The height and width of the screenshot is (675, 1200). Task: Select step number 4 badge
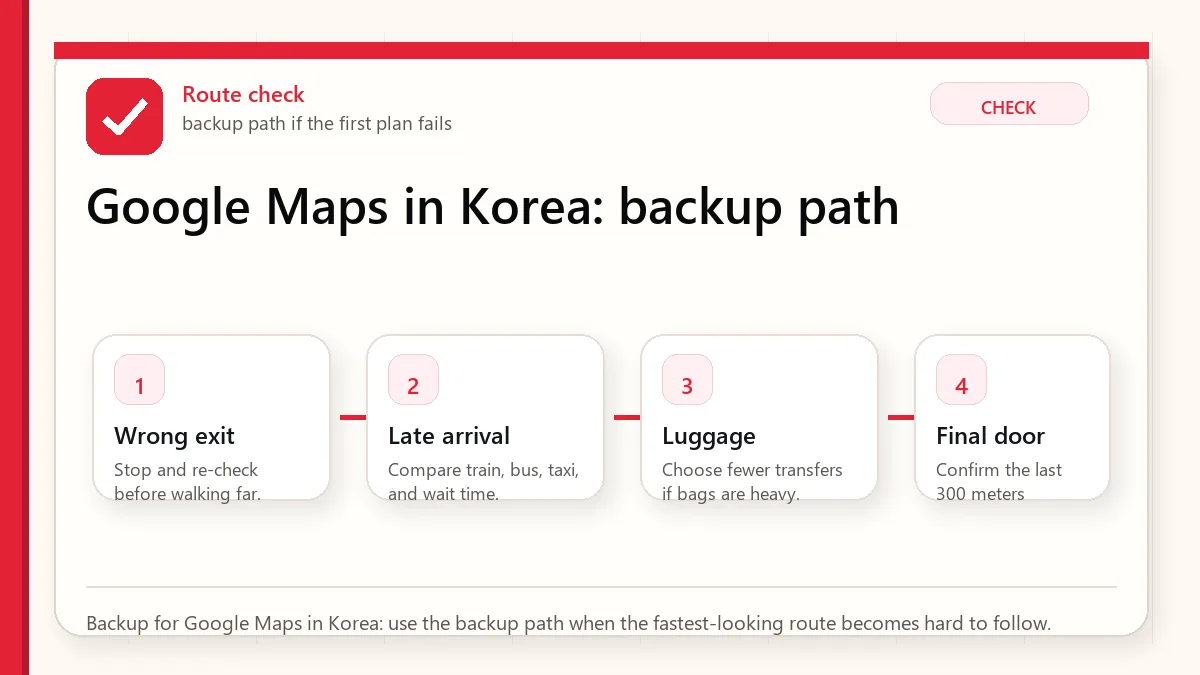961,380
